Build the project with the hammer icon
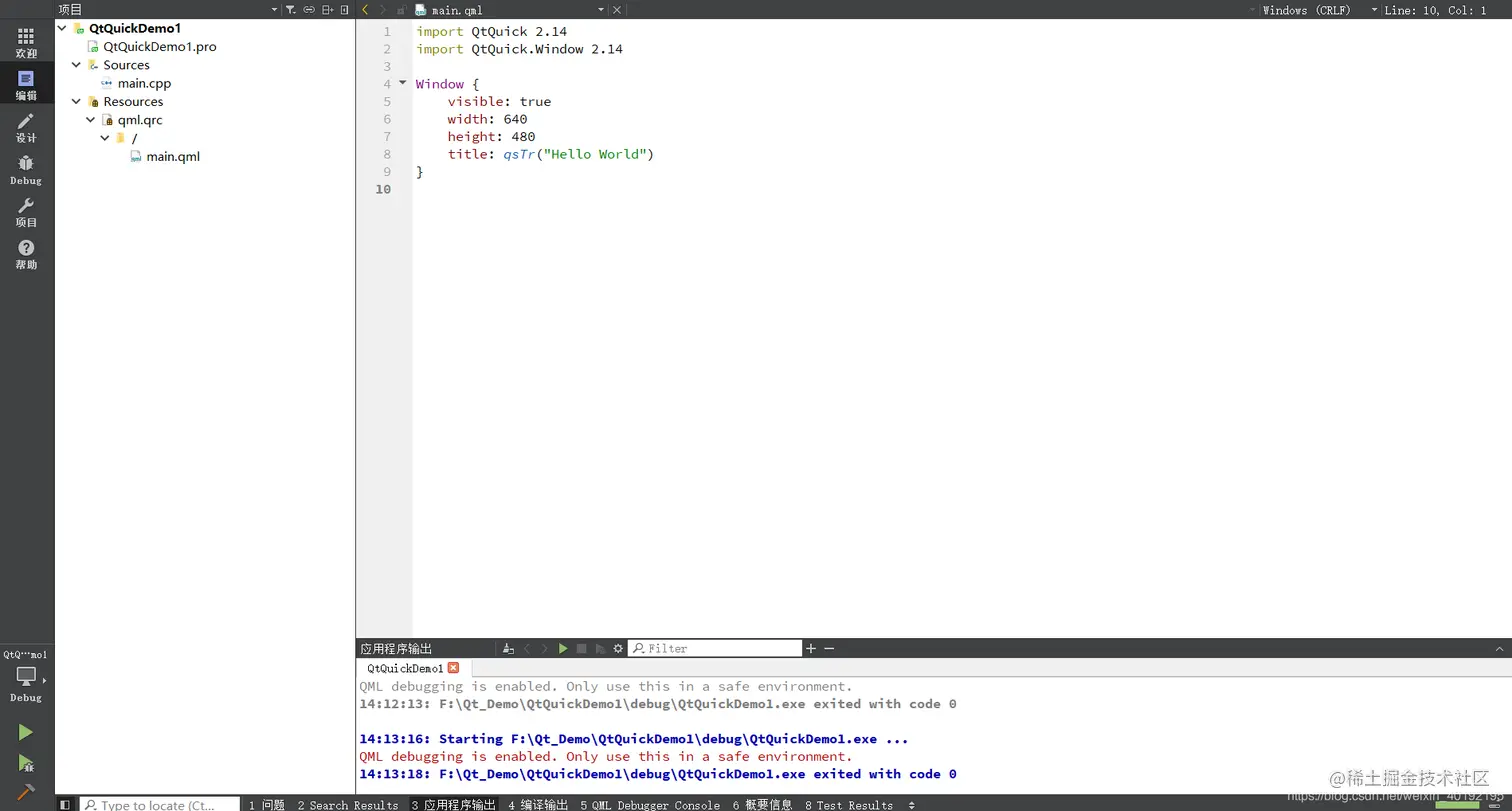This screenshot has width=1512, height=811. (x=26, y=792)
